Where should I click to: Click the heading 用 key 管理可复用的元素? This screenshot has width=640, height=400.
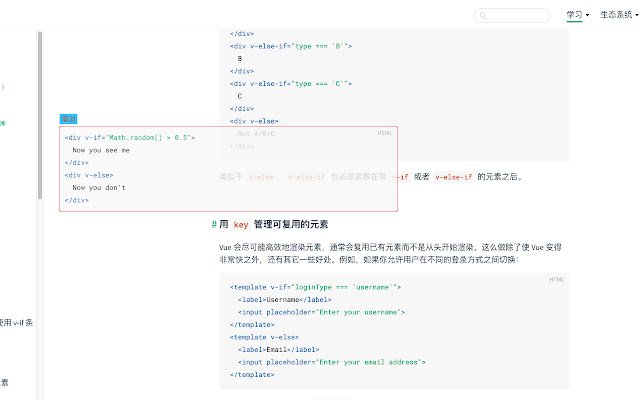(273, 224)
